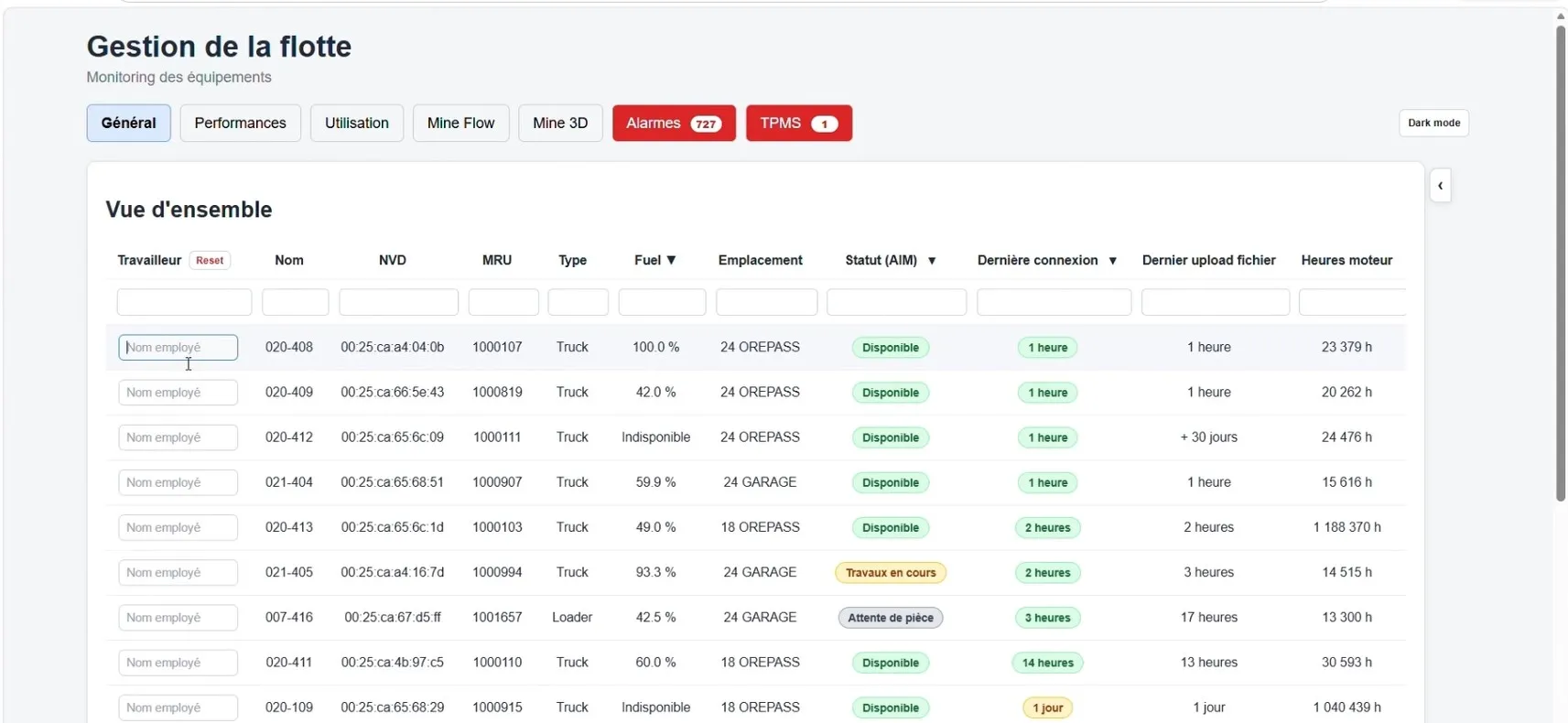Click the Type column header
The image size is (1568, 723).
pos(573,260)
